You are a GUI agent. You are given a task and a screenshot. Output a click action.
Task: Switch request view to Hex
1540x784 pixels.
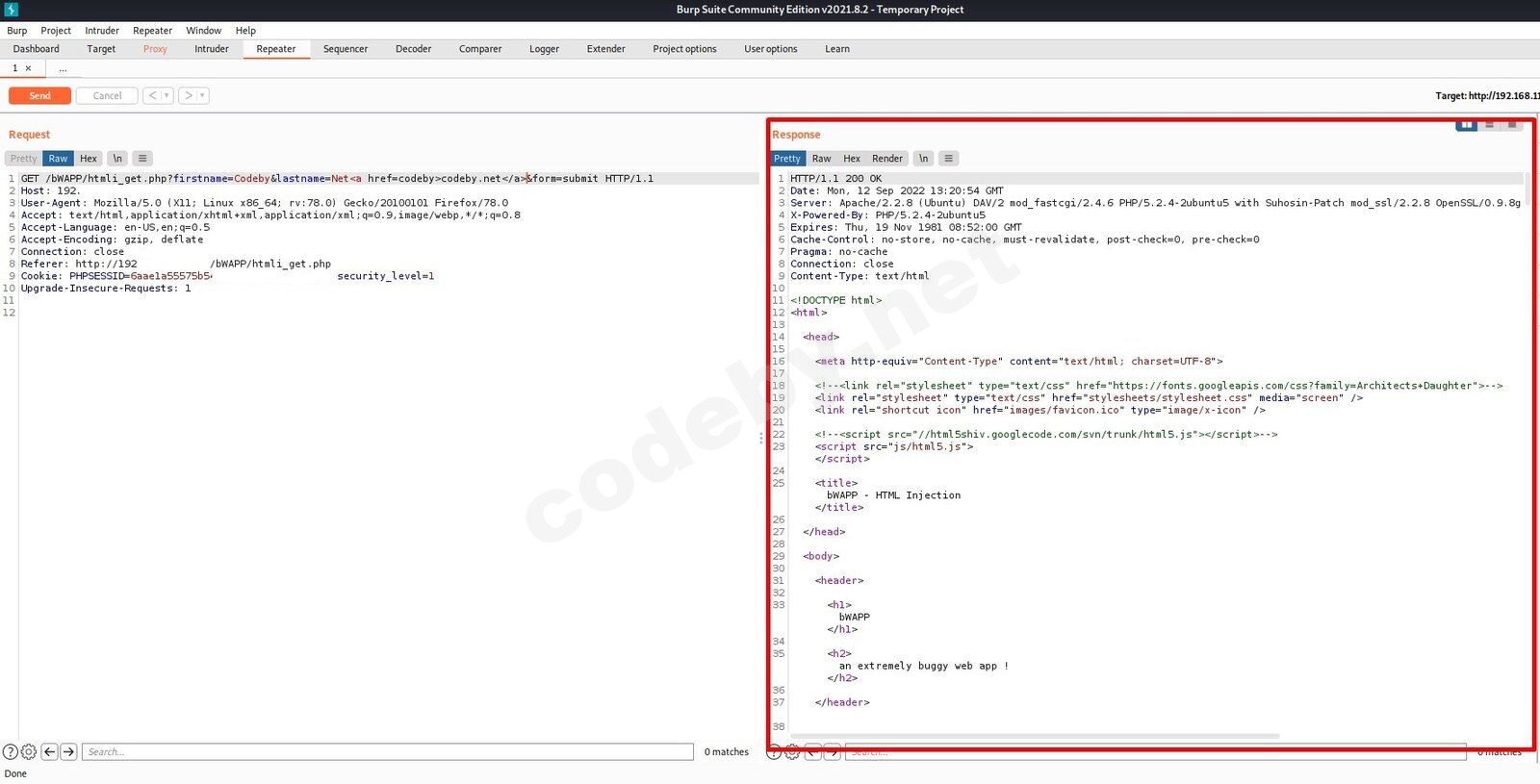point(89,159)
